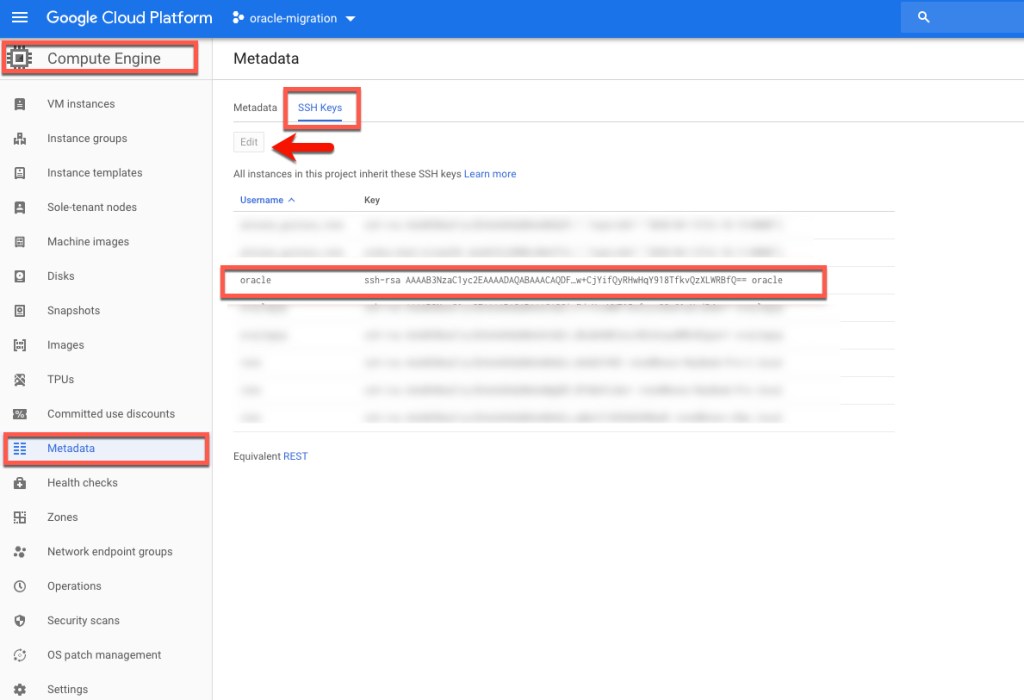Click the Compute Engine chip icon
Screen dimensions: 1024x700
coord(20,59)
